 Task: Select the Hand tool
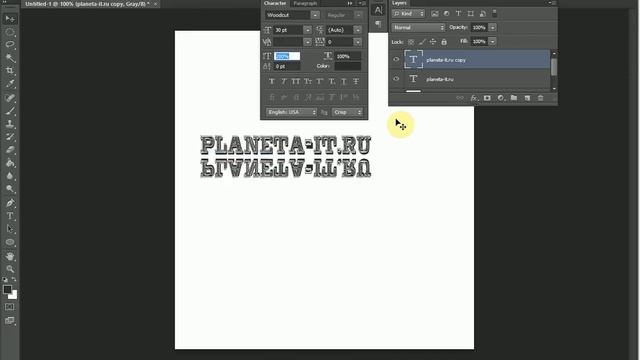[x=10, y=256]
